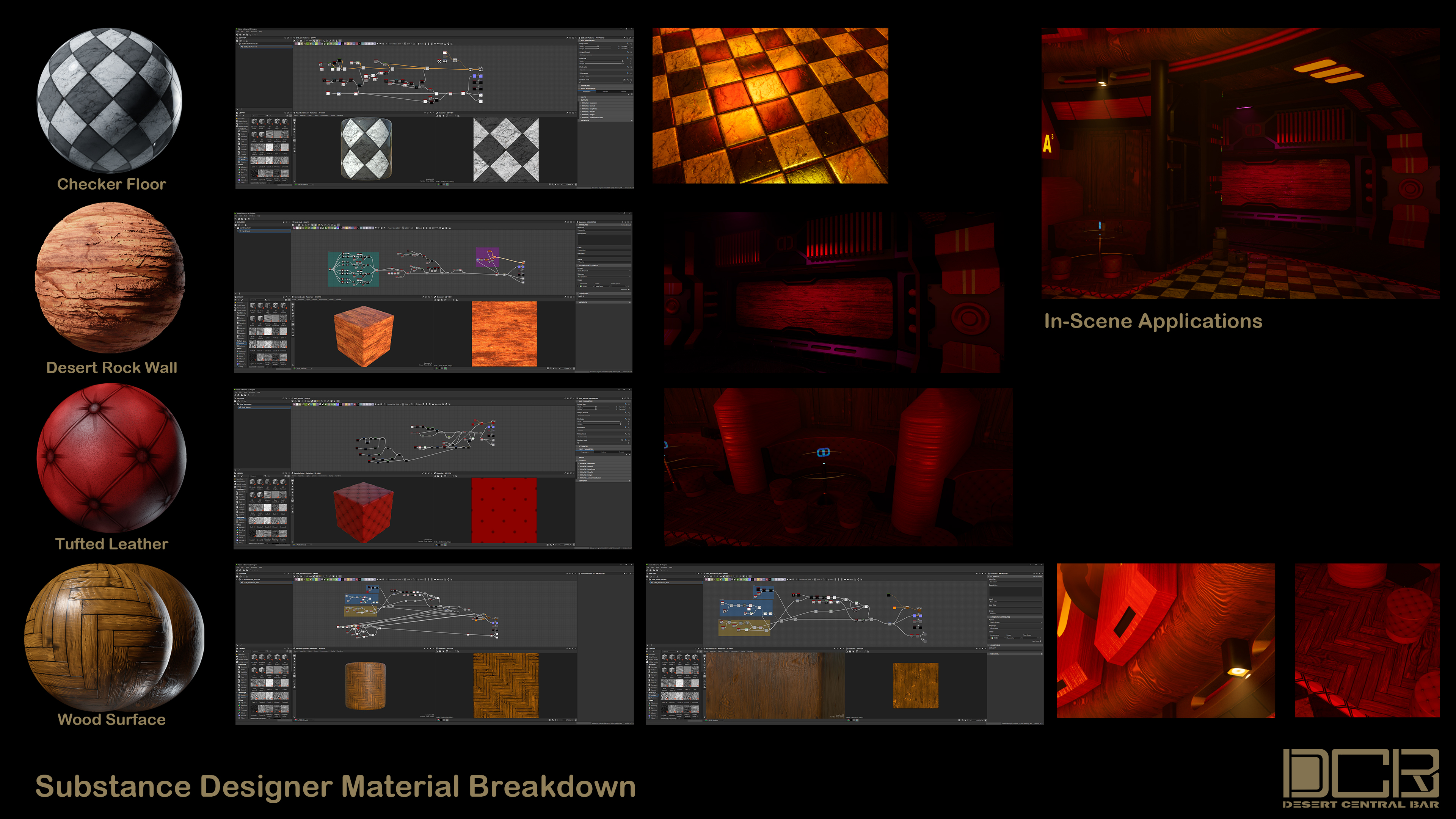Click the herringbone wood cylinder 3D preview
This screenshot has width=1456, height=819.
click(x=365, y=686)
